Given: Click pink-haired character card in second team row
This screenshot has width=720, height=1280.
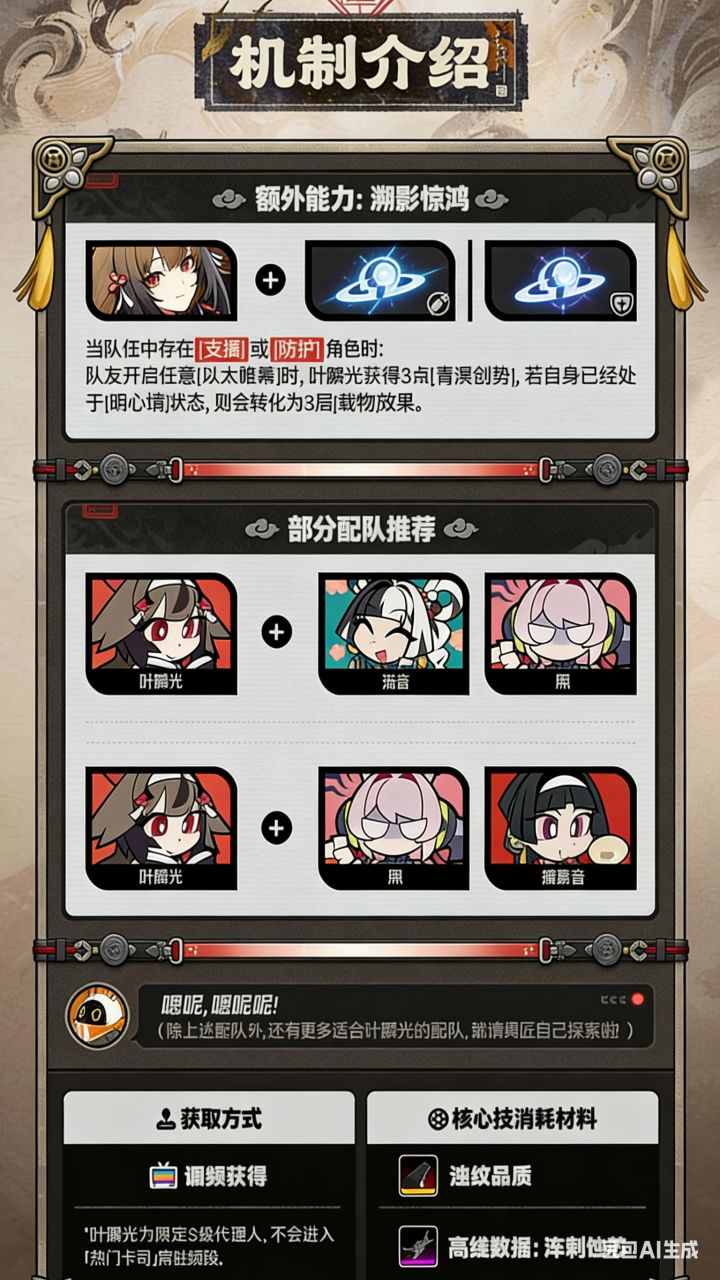Looking at the screenshot, I should [393, 828].
